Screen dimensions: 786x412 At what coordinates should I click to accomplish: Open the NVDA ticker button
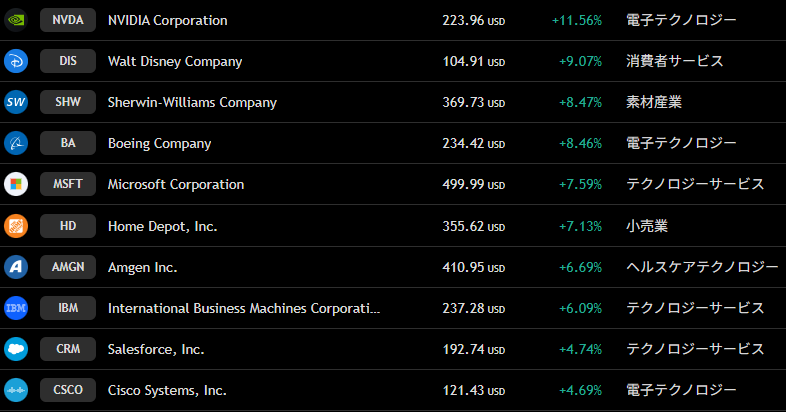(68, 20)
